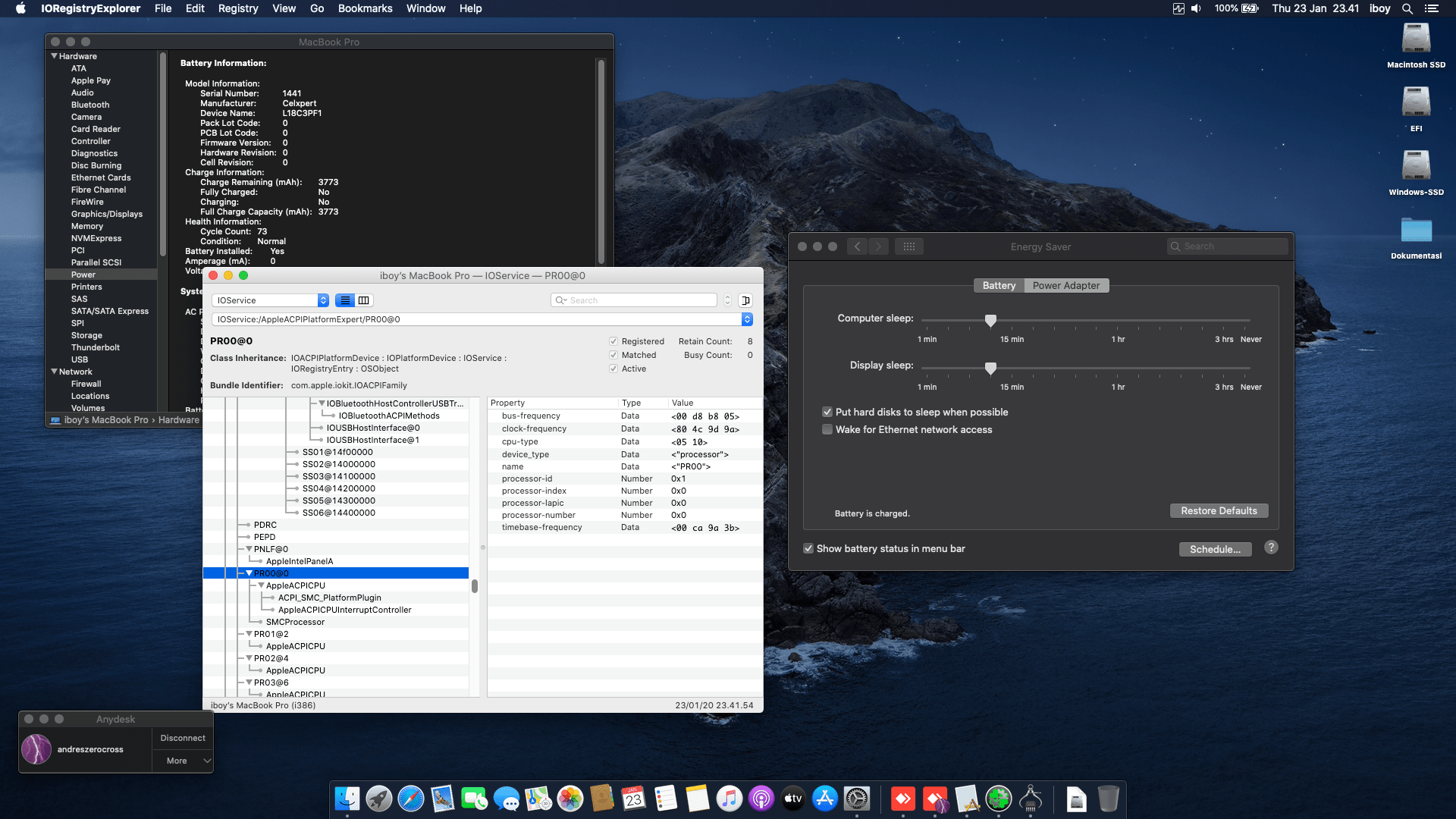Collapse the Hardware section in System Information
The height and width of the screenshot is (819, 1456).
point(55,56)
